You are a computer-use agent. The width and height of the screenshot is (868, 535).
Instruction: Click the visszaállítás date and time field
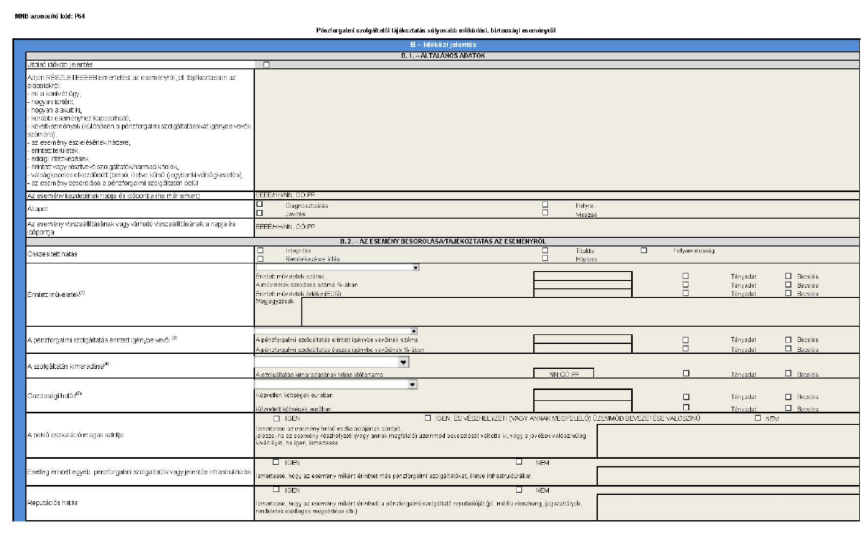pos(557,227)
